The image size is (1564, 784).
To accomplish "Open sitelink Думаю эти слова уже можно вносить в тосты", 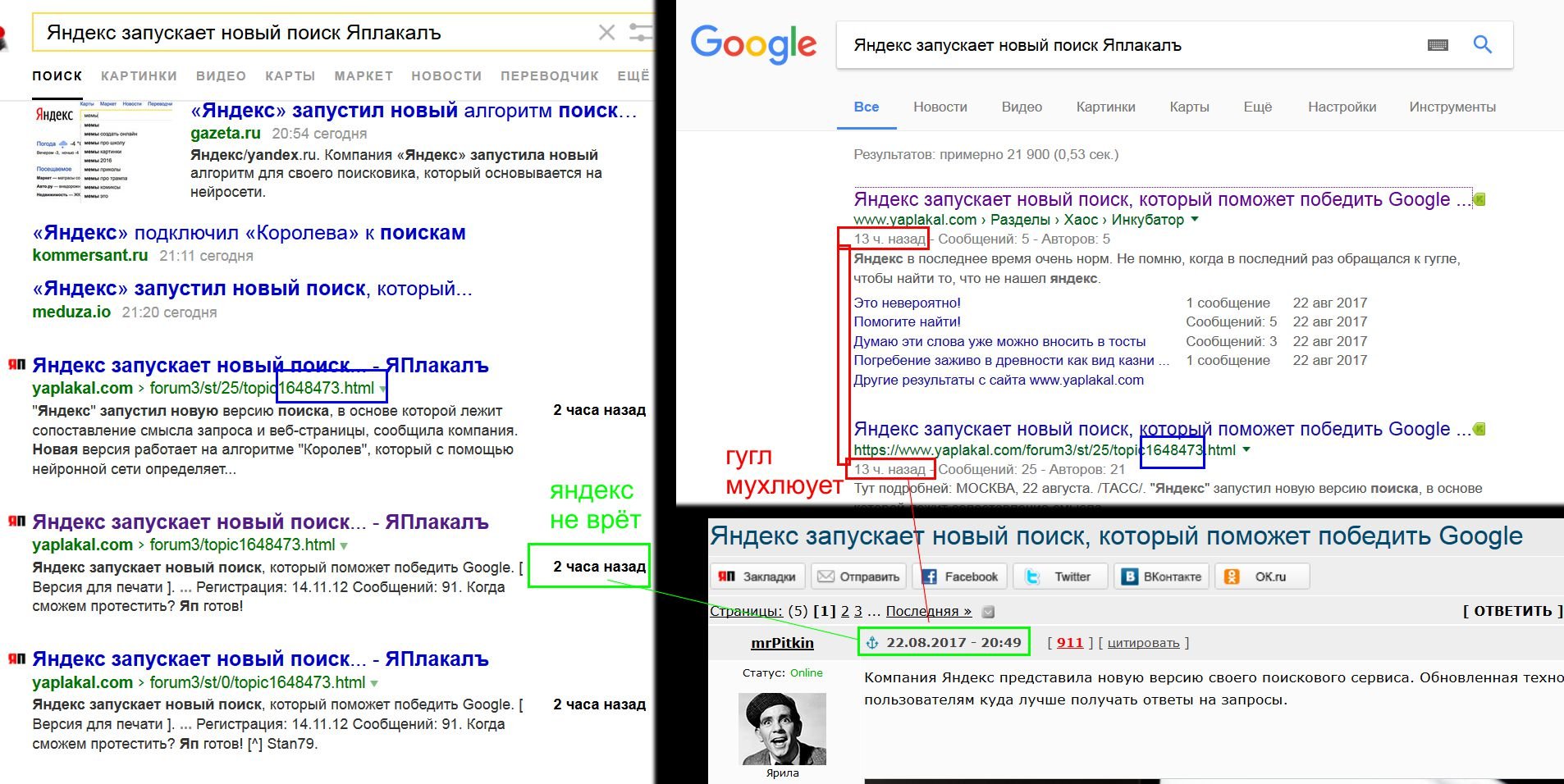I will (999, 341).
